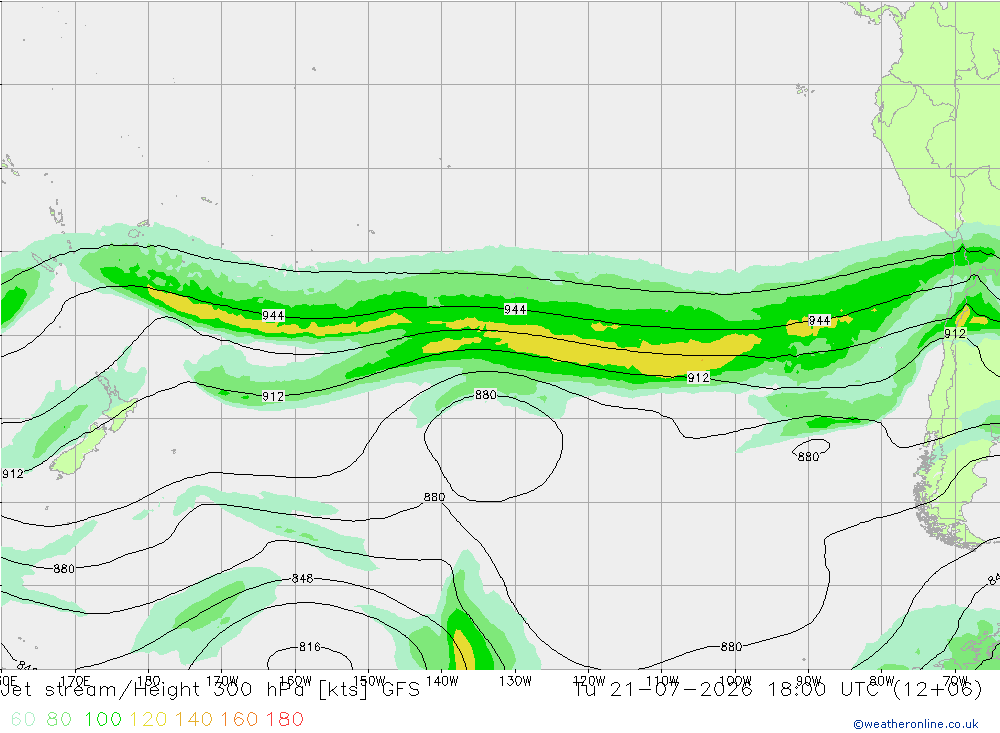Click the 120W longitude axis label
The image size is (1000, 733).
pos(589,681)
